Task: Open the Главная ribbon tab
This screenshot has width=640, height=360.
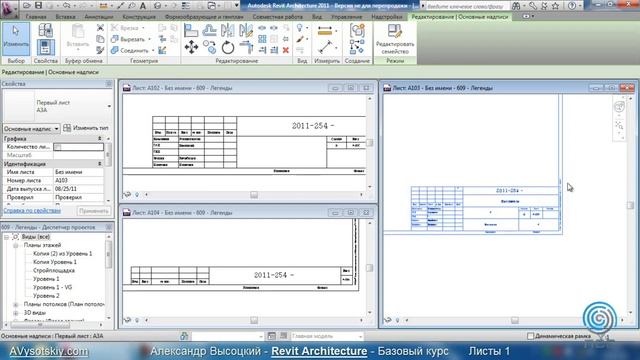Action: 36,17
